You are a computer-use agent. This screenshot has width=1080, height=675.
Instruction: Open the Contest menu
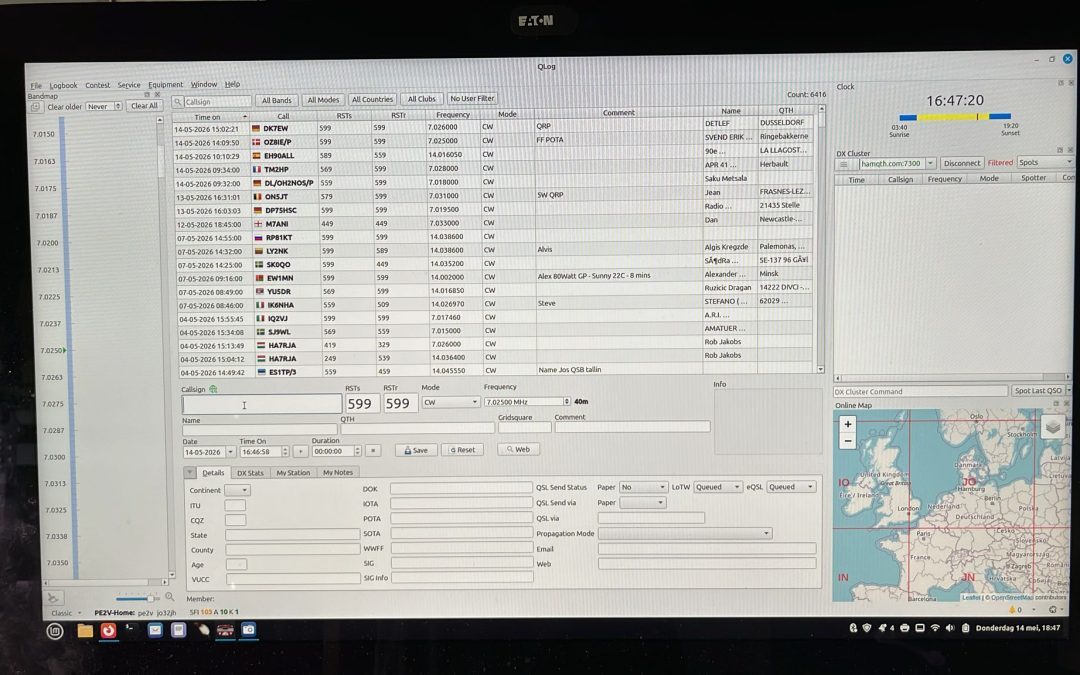point(97,85)
